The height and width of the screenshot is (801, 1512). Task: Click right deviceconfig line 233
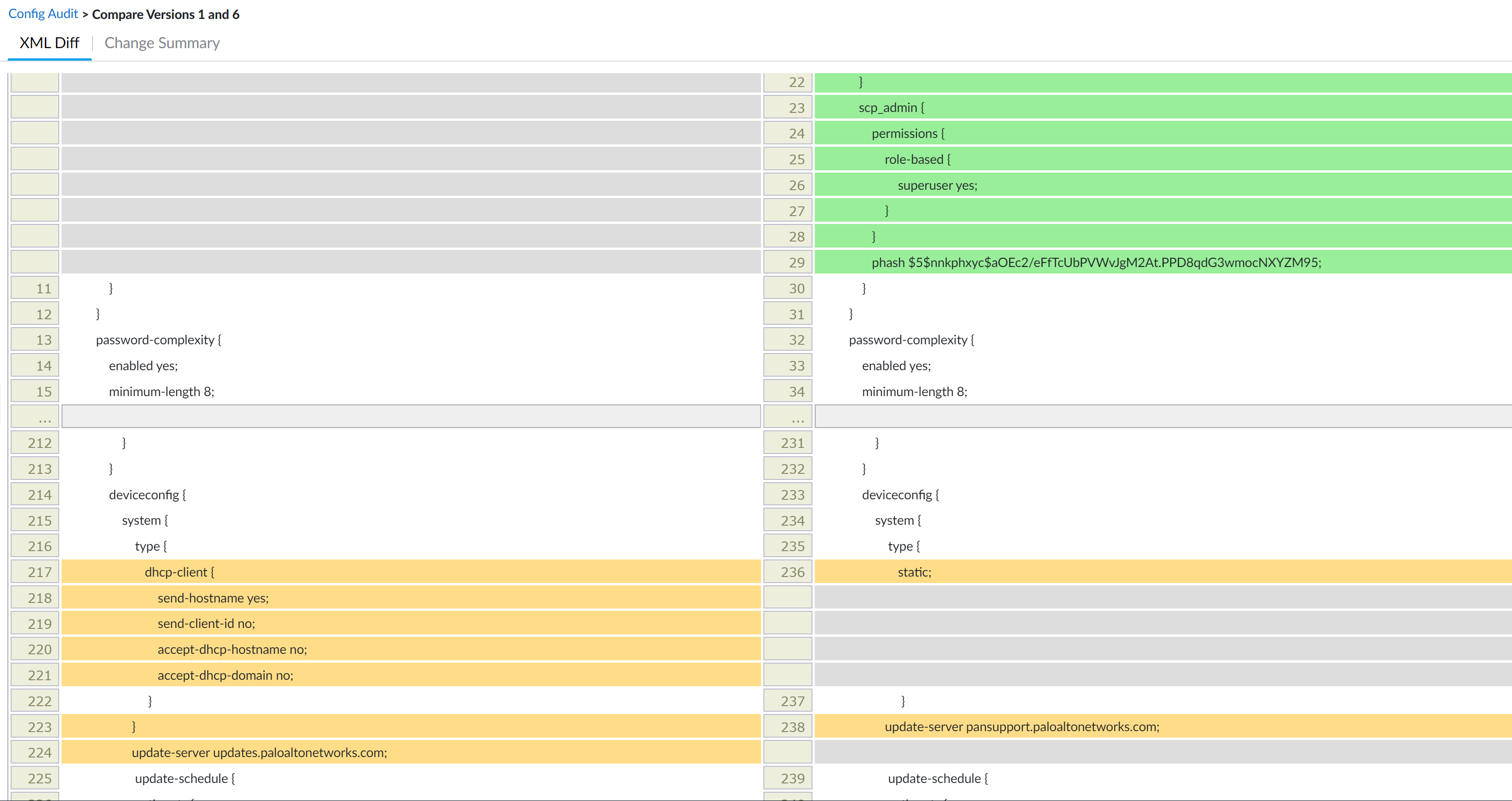[900, 495]
